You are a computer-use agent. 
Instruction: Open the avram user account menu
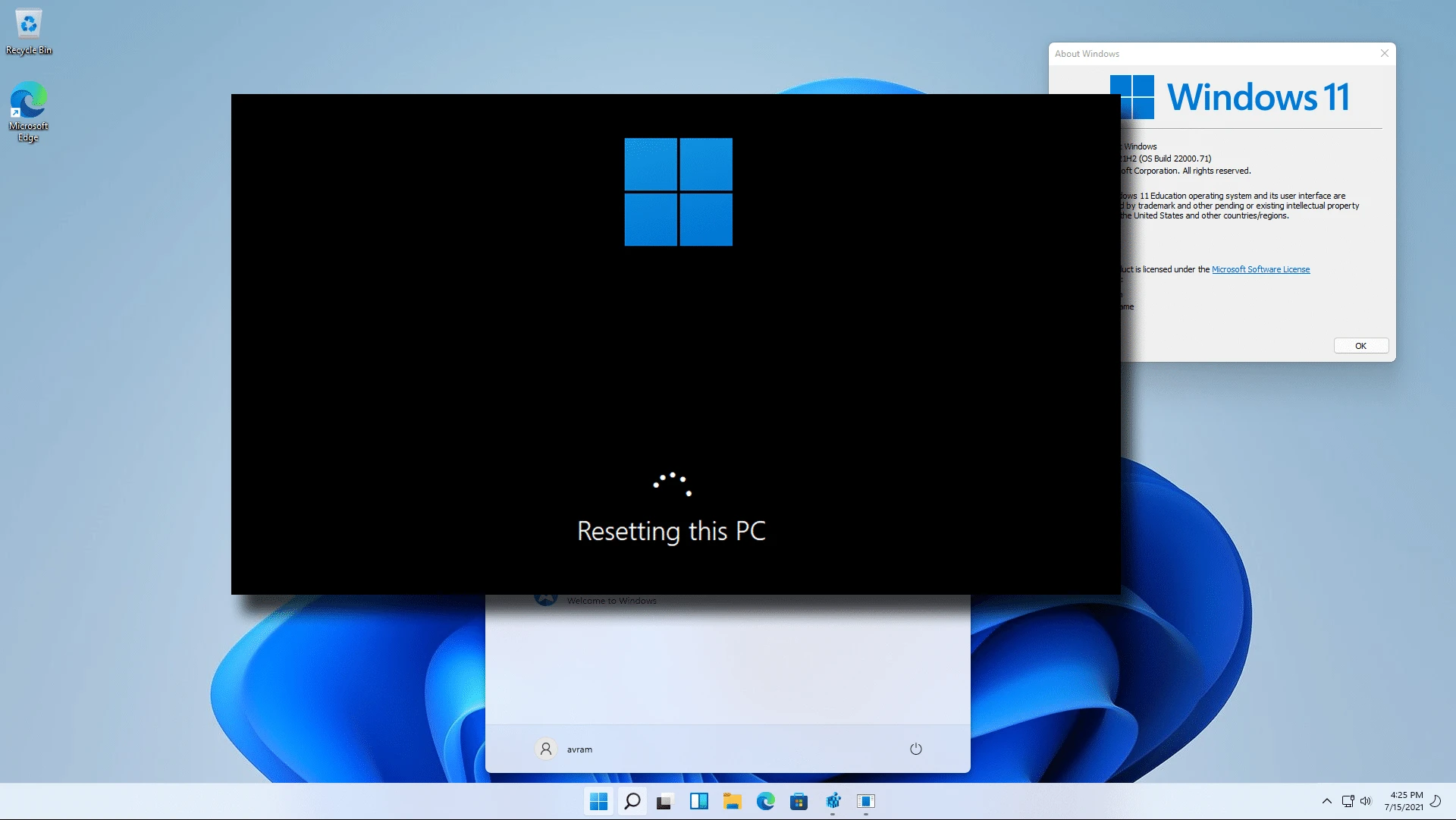(564, 749)
